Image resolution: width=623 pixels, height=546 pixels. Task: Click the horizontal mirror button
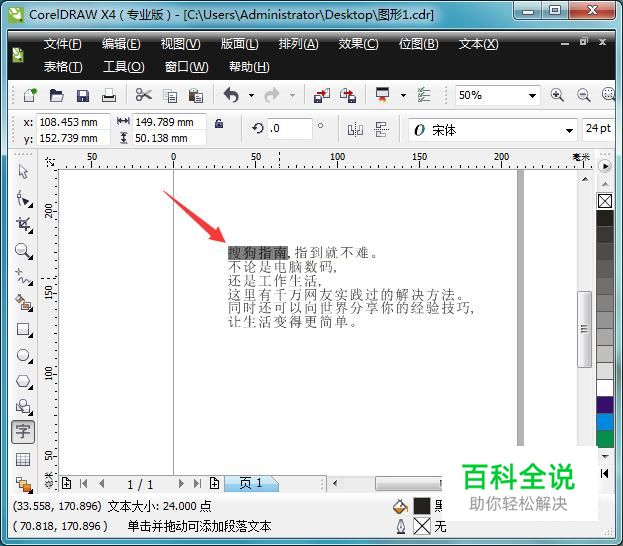(x=355, y=130)
